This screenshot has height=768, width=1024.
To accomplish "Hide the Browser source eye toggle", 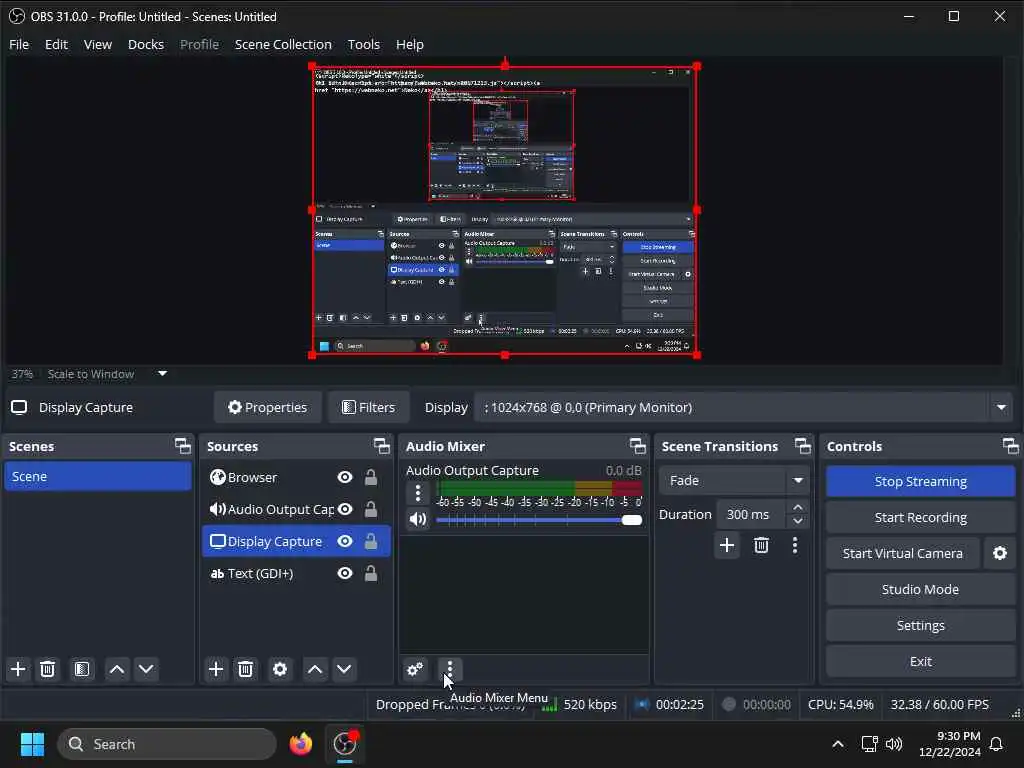I will 345,477.
